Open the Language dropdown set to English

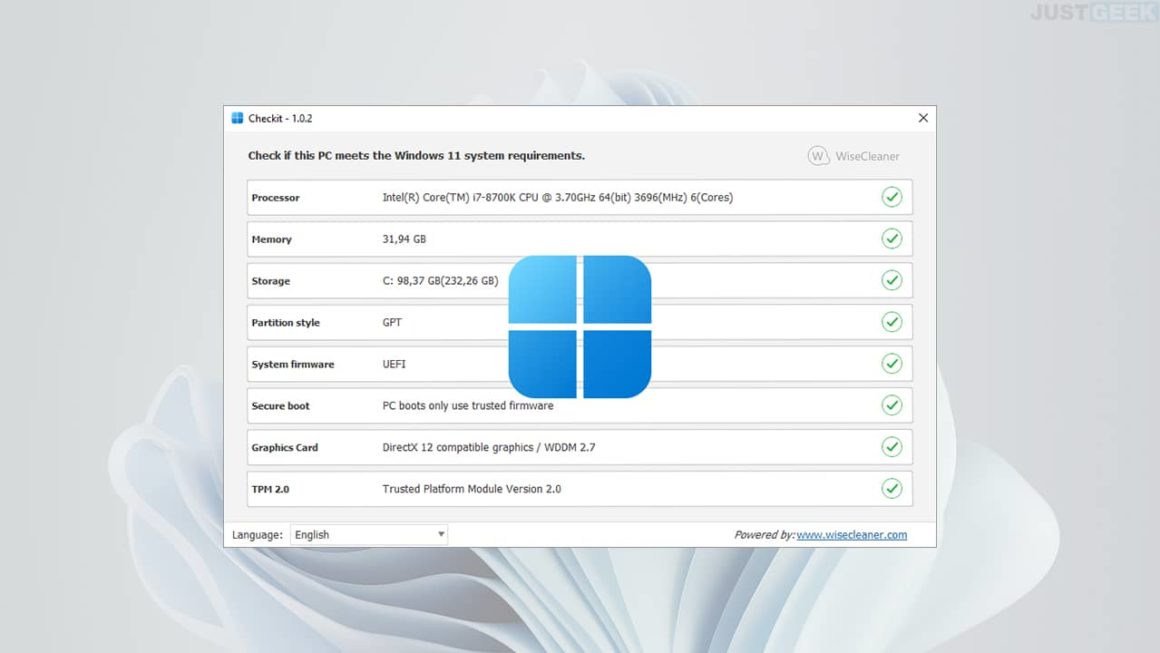pyautogui.click(x=368, y=535)
